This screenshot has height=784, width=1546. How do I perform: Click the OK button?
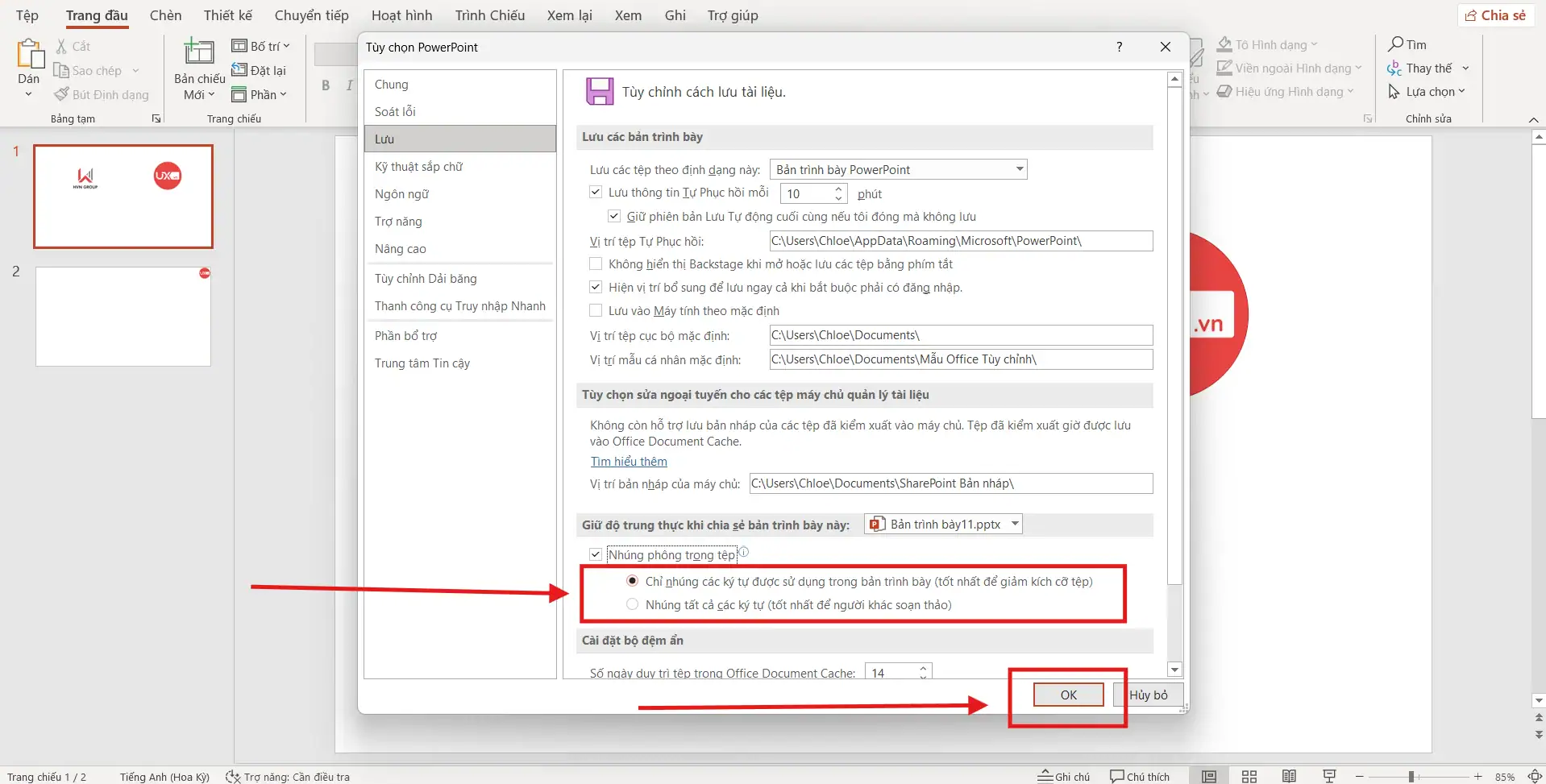point(1068,694)
